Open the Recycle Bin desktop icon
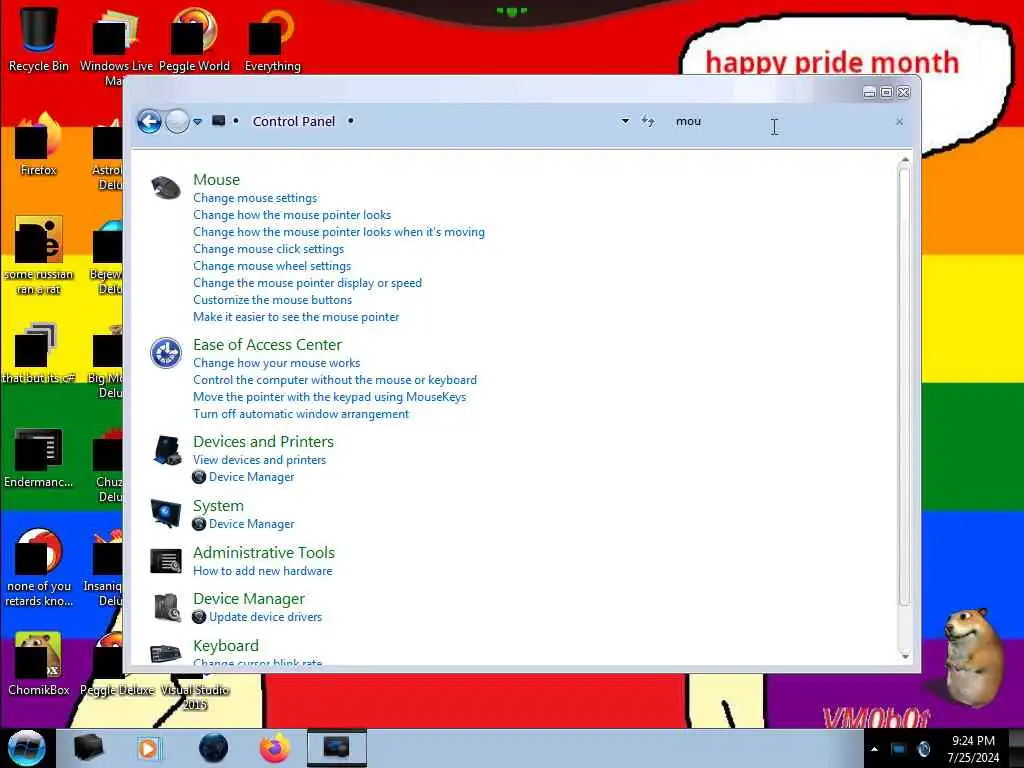This screenshot has height=768, width=1024. (x=39, y=39)
